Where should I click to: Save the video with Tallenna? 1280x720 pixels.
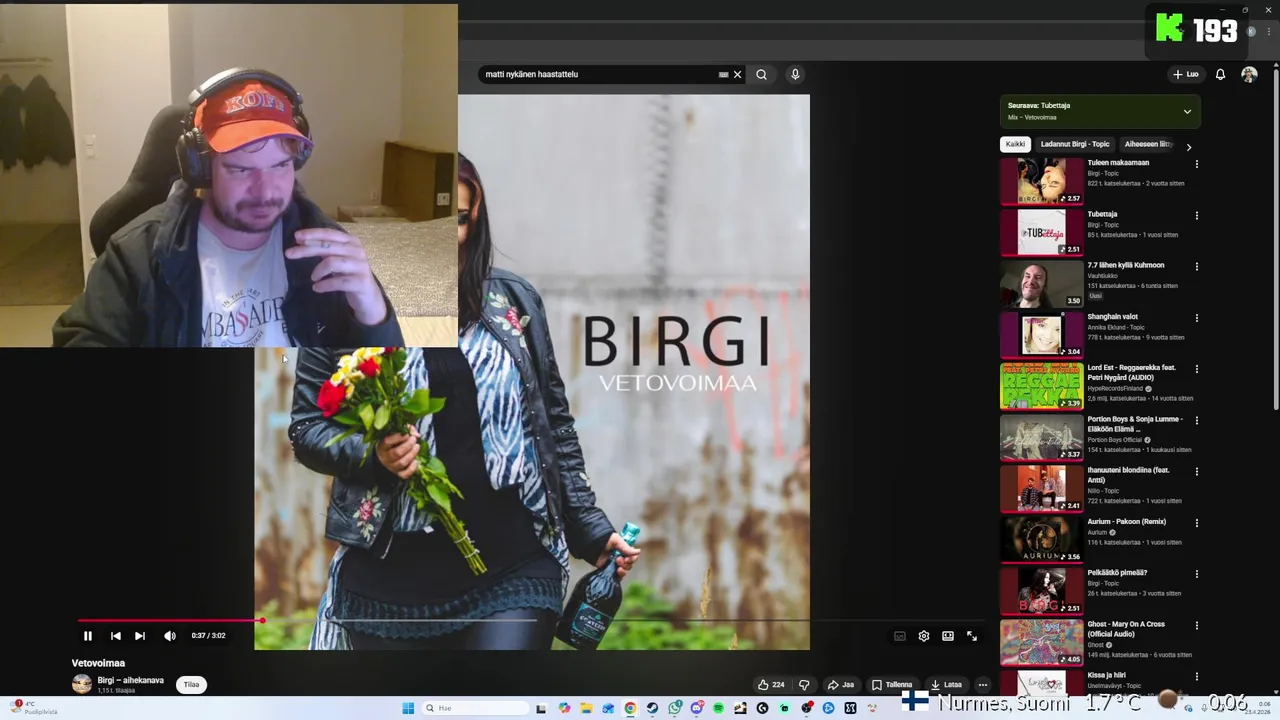[x=892, y=685]
